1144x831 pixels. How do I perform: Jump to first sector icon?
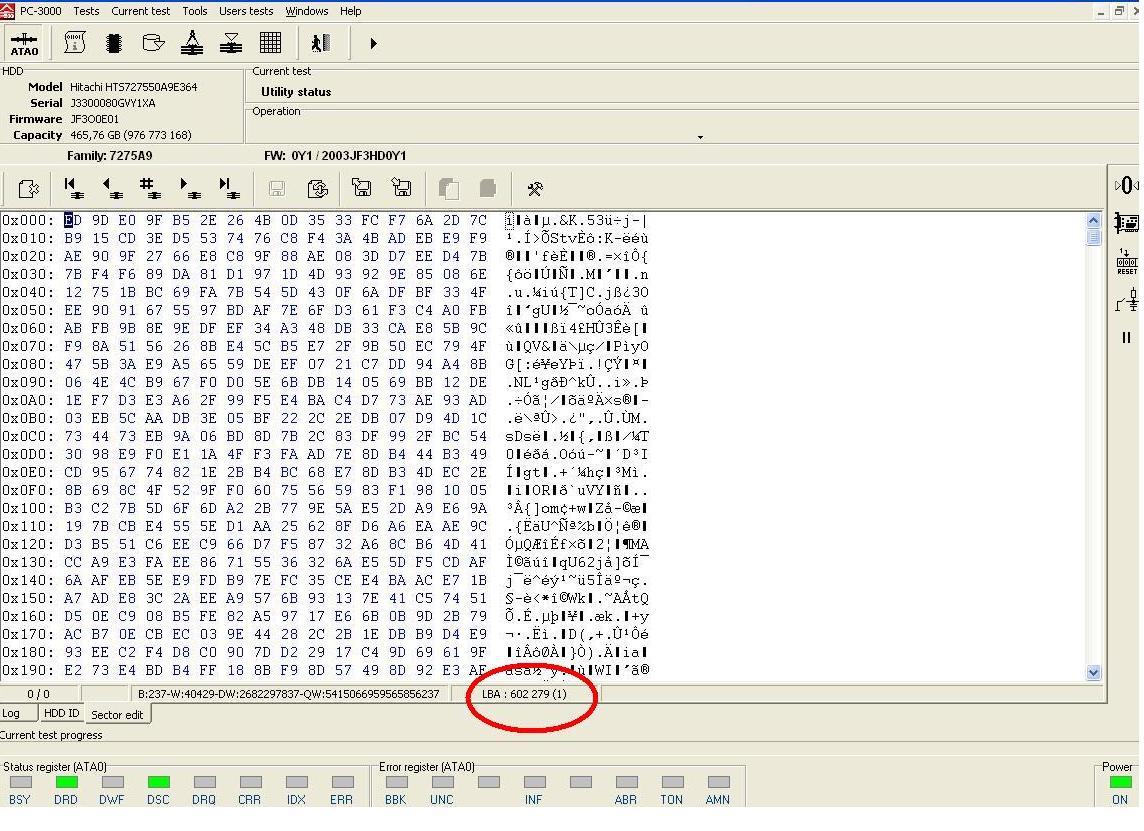click(73, 188)
